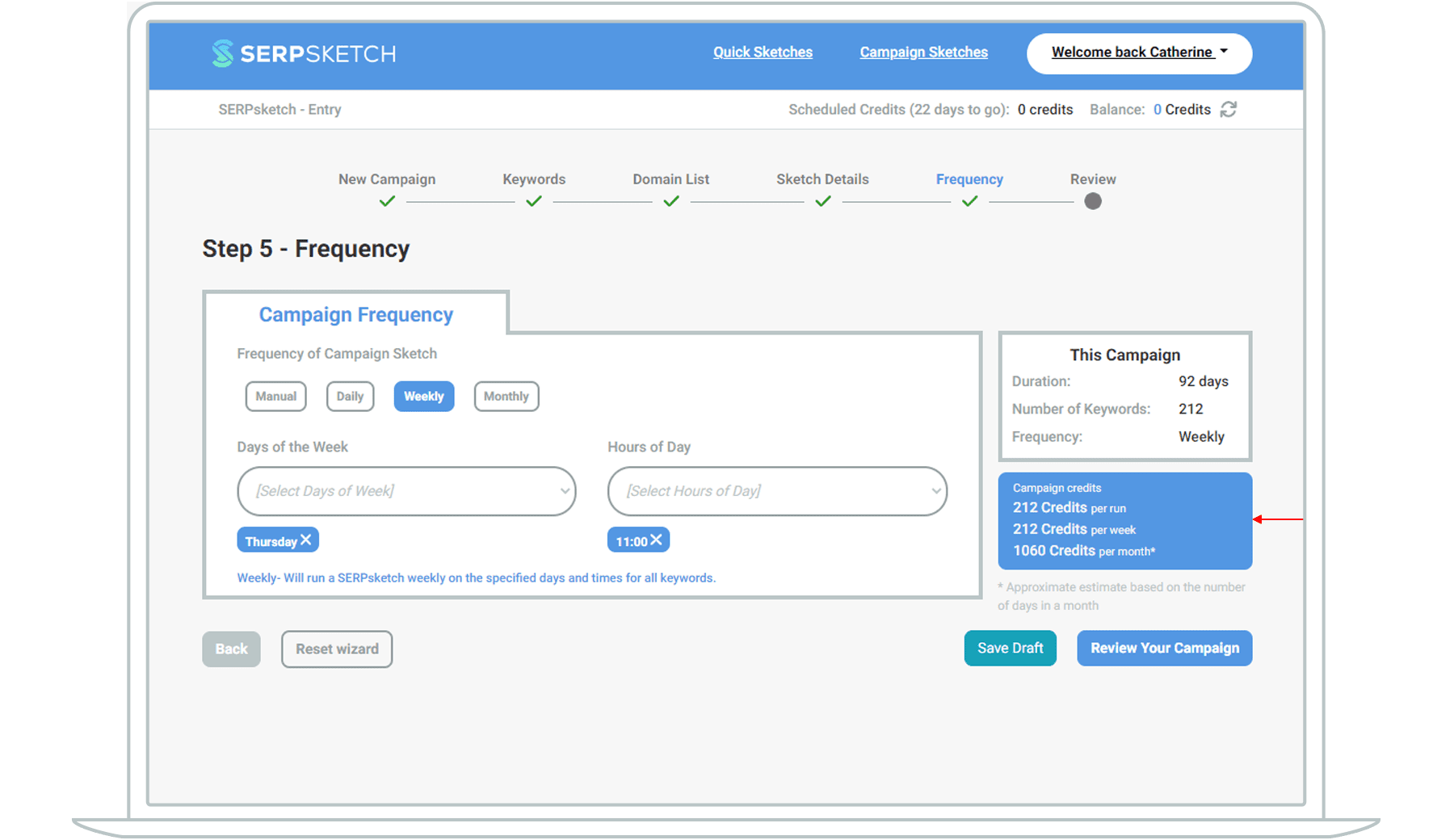Click the Frequency value Weekly in summary
1454x840 pixels.
click(x=1201, y=437)
